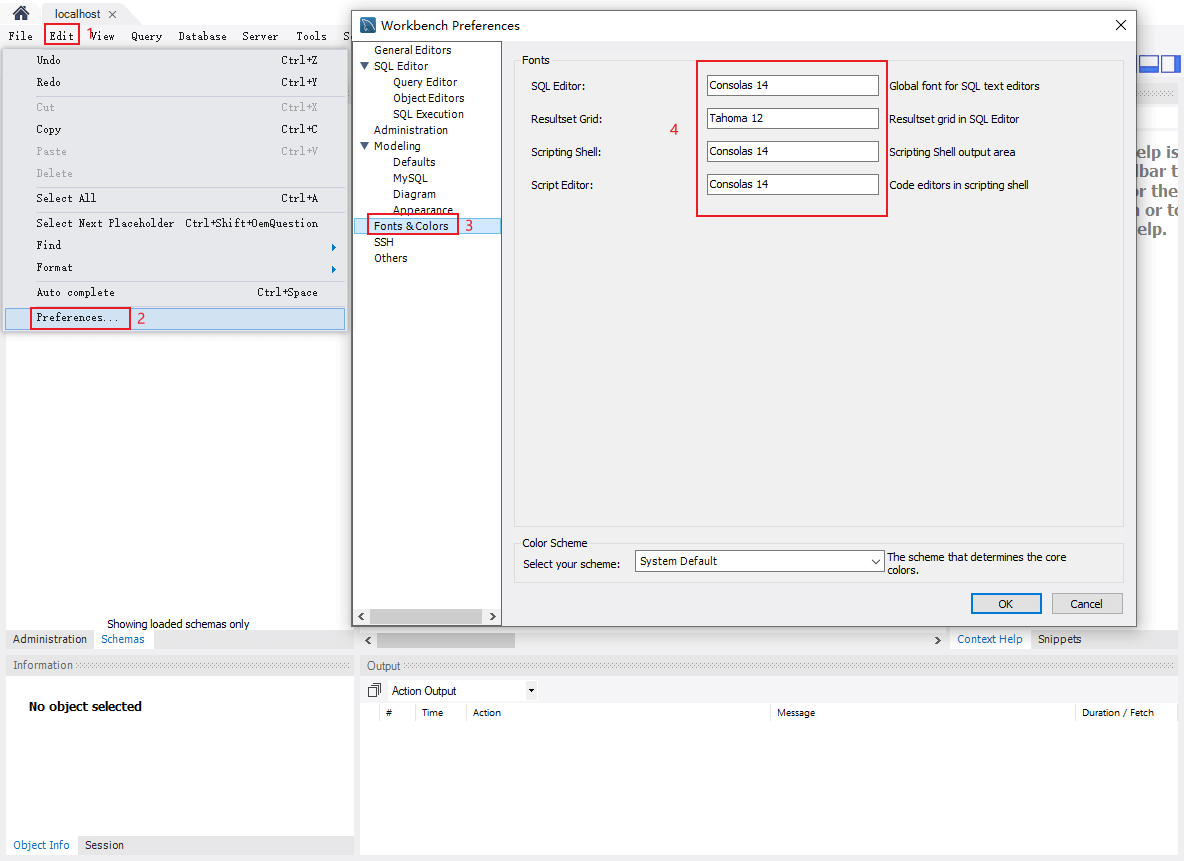
Task: Edit the Resultset Grid font field
Action: [x=793, y=119]
